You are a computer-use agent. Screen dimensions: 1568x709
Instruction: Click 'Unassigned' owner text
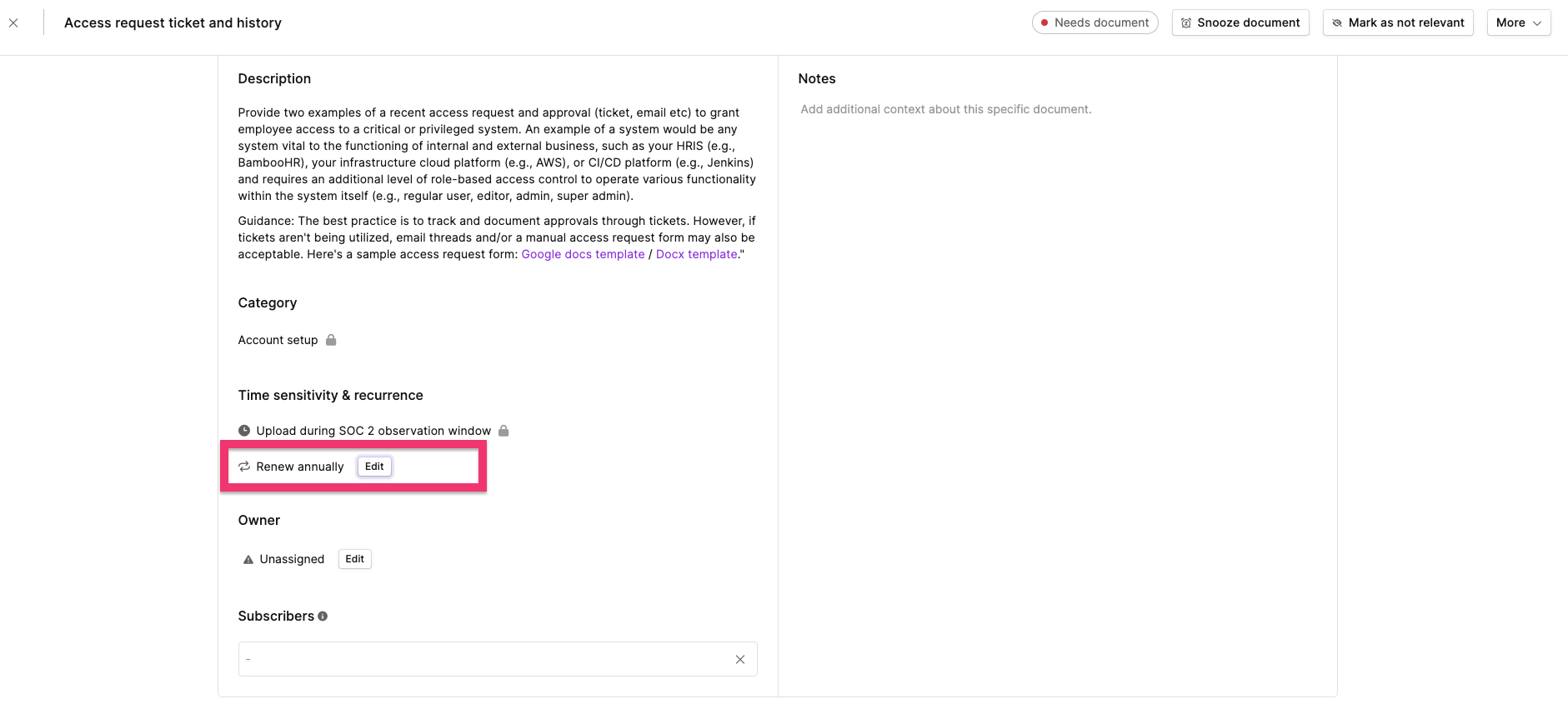pos(292,559)
